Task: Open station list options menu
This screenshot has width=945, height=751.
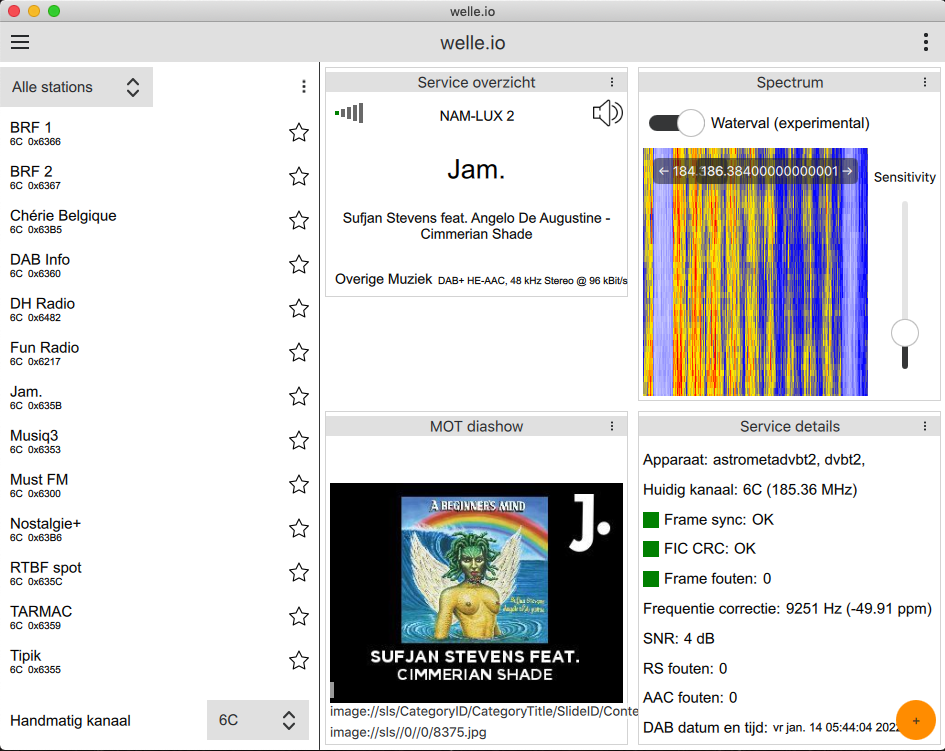Action: pyautogui.click(x=304, y=87)
